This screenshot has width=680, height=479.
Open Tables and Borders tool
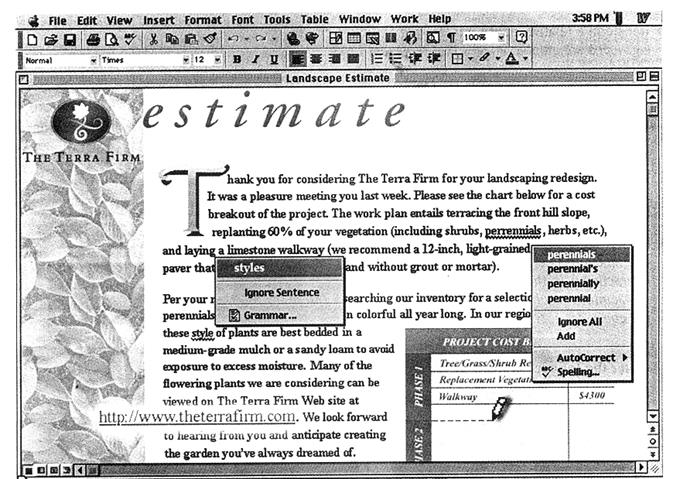coord(335,39)
